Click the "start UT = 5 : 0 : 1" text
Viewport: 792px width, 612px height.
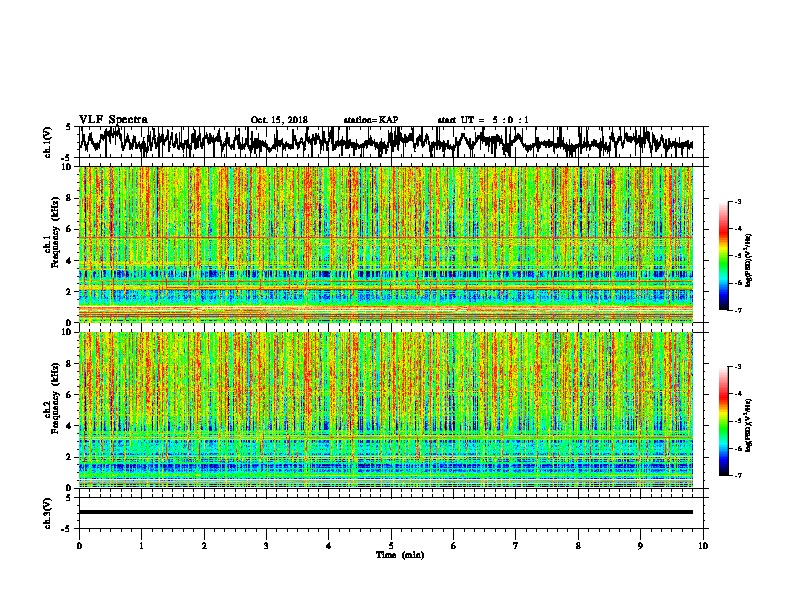pos(483,120)
